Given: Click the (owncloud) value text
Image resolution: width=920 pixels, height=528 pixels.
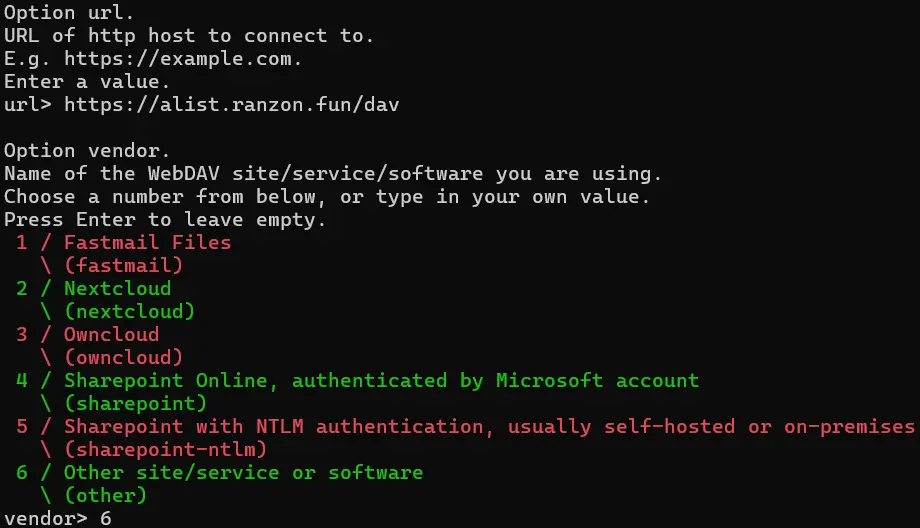Looking at the screenshot, I should 123,357.
